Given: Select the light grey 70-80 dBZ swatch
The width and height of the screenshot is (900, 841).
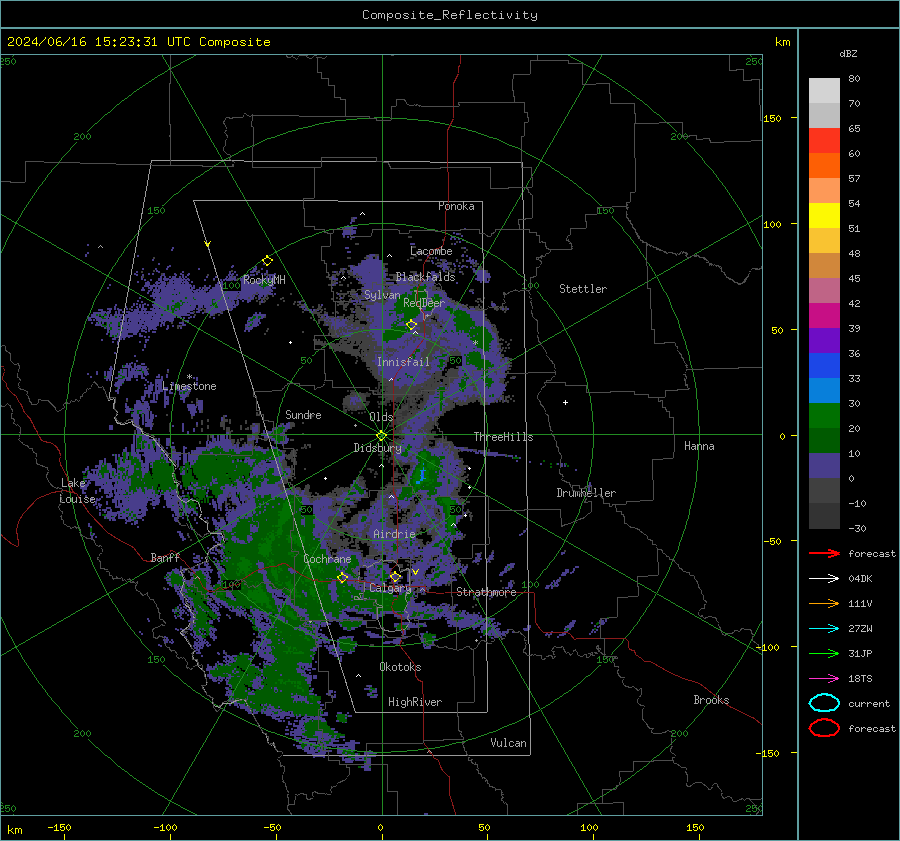Looking at the screenshot, I should click(x=824, y=91).
